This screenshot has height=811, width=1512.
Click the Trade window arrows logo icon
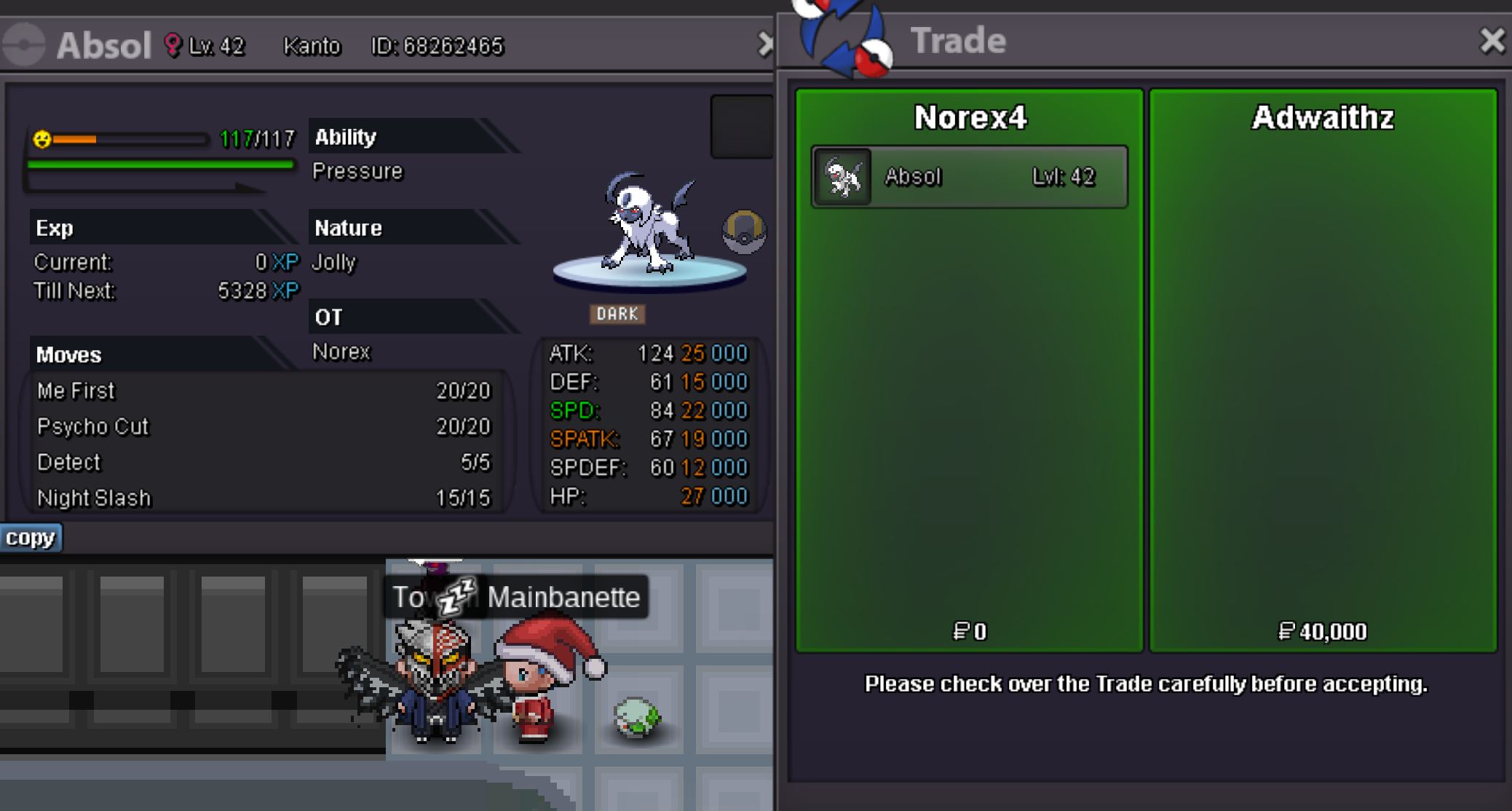tap(843, 38)
